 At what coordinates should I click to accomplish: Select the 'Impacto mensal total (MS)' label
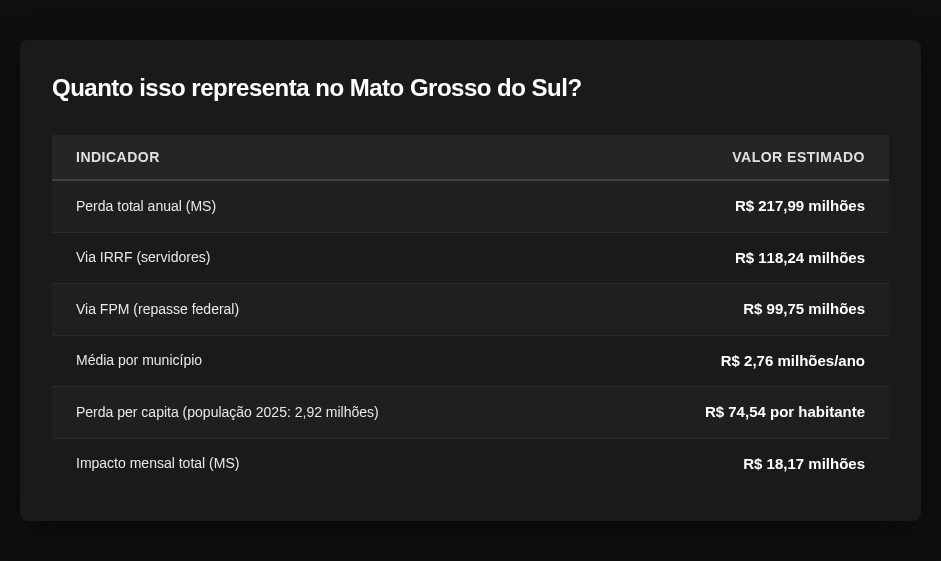pos(157,463)
